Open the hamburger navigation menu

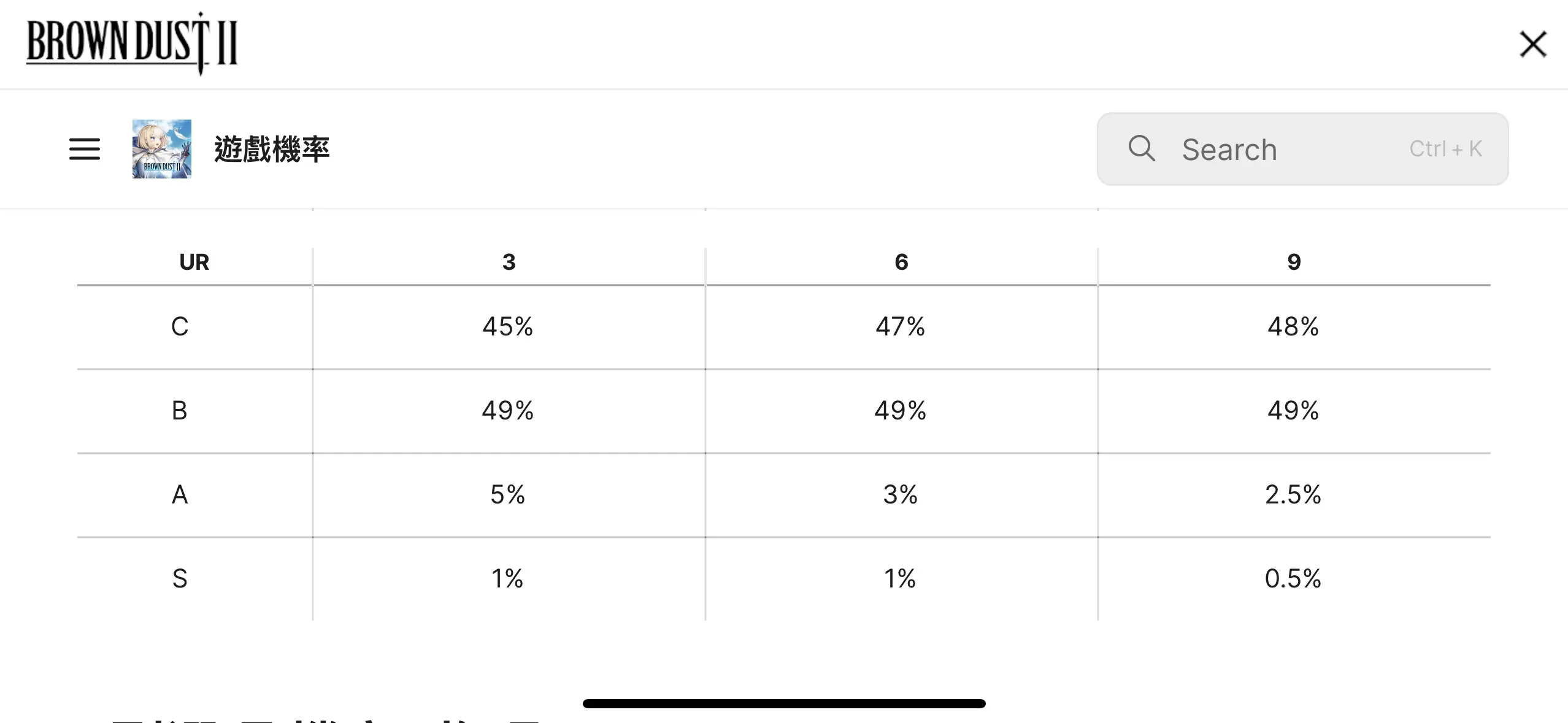pyautogui.click(x=85, y=149)
